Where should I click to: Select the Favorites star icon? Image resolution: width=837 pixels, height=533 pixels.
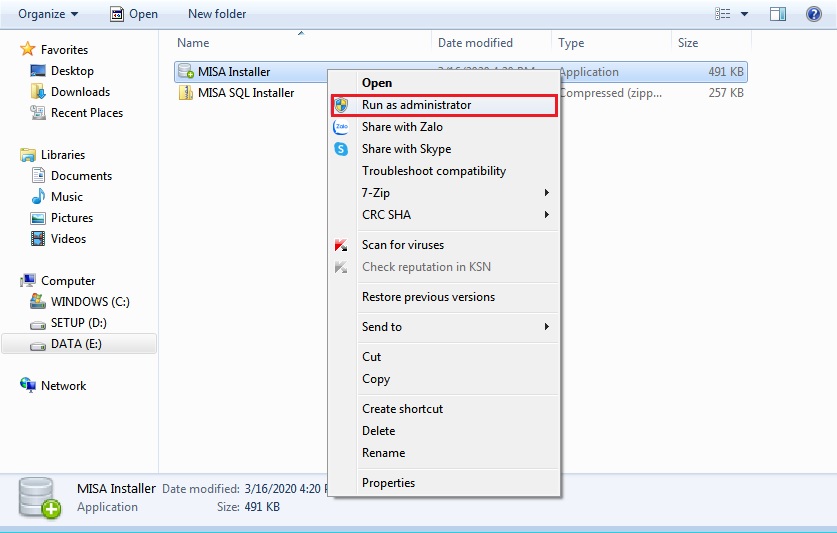pos(27,49)
